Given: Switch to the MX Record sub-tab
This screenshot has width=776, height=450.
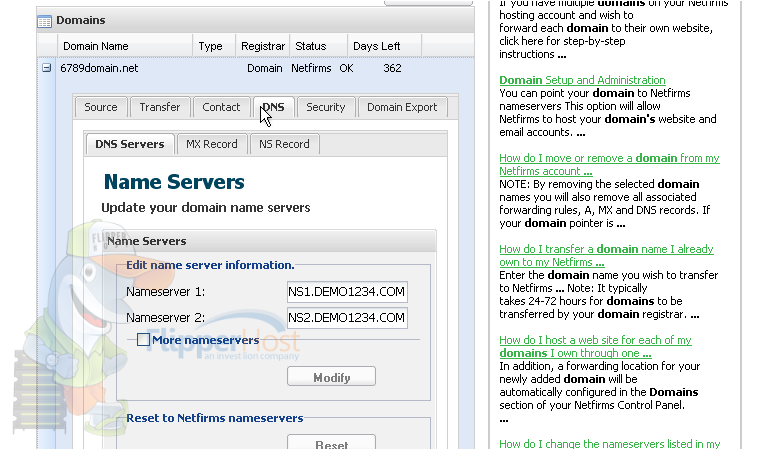Looking at the screenshot, I should tap(212, 144).
